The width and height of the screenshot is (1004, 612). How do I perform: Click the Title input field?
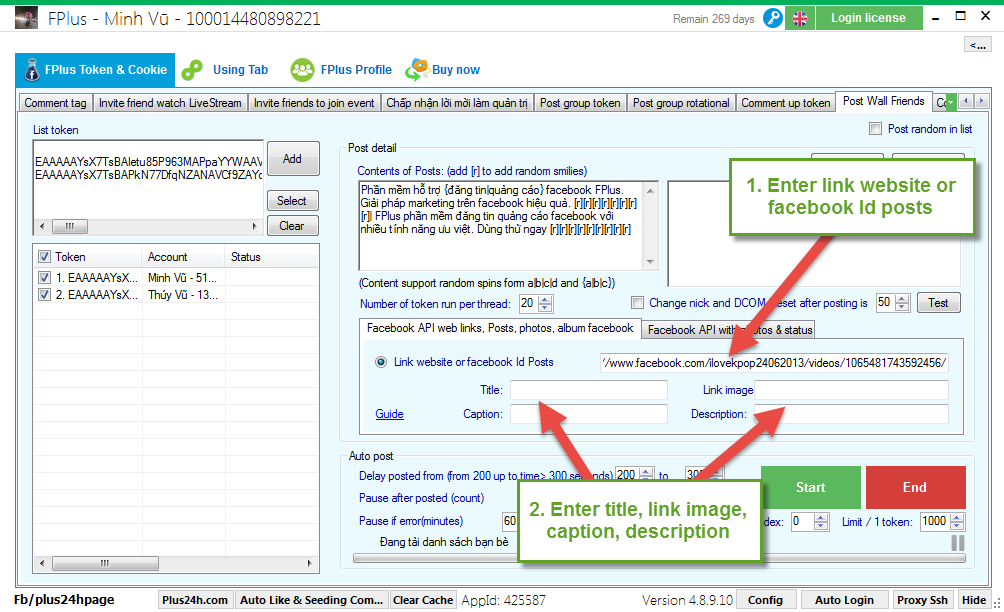point(588,390)
